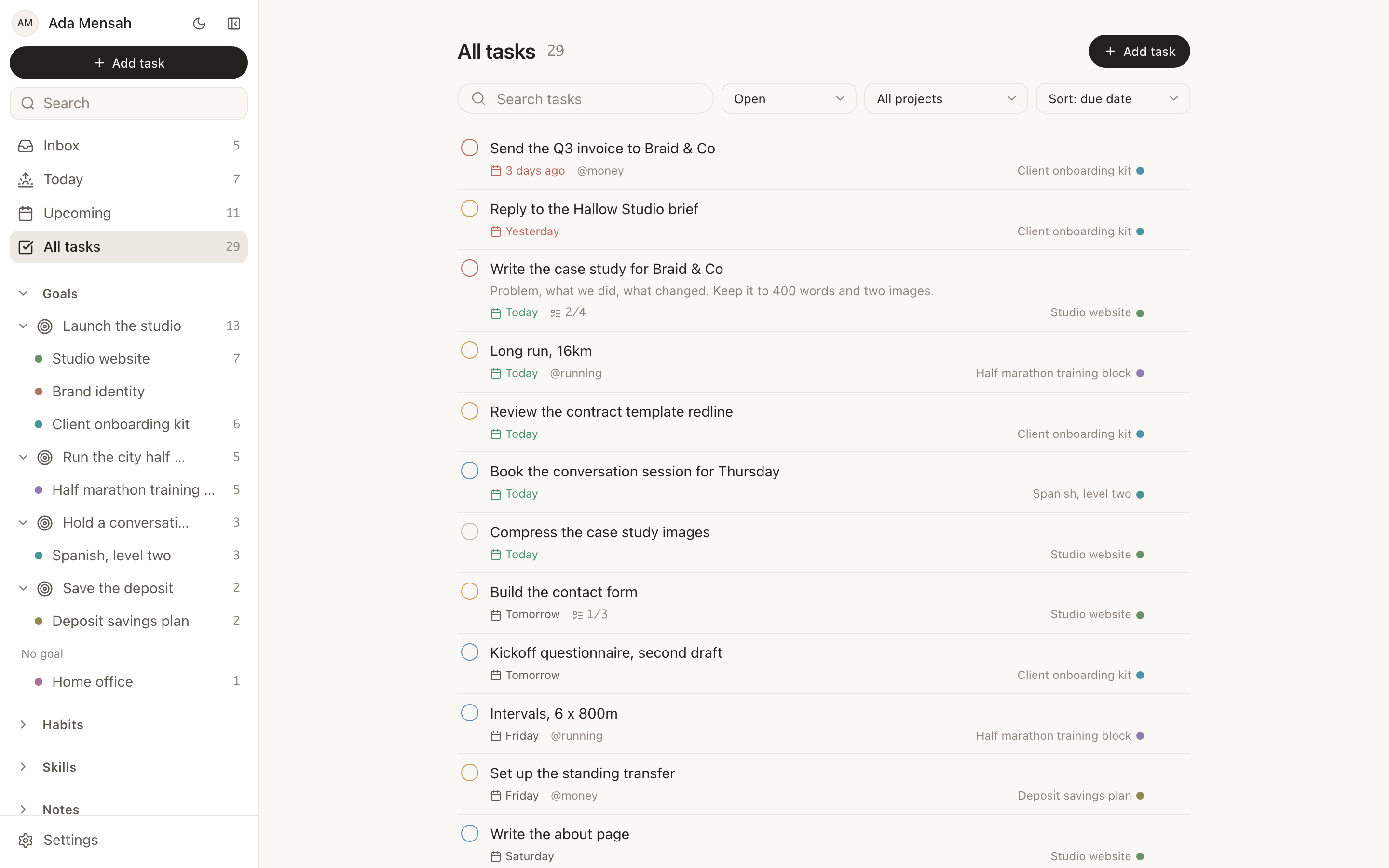Open the Open status filter dropdown
Screen dimensions: 1389x868
coord(789,99)
